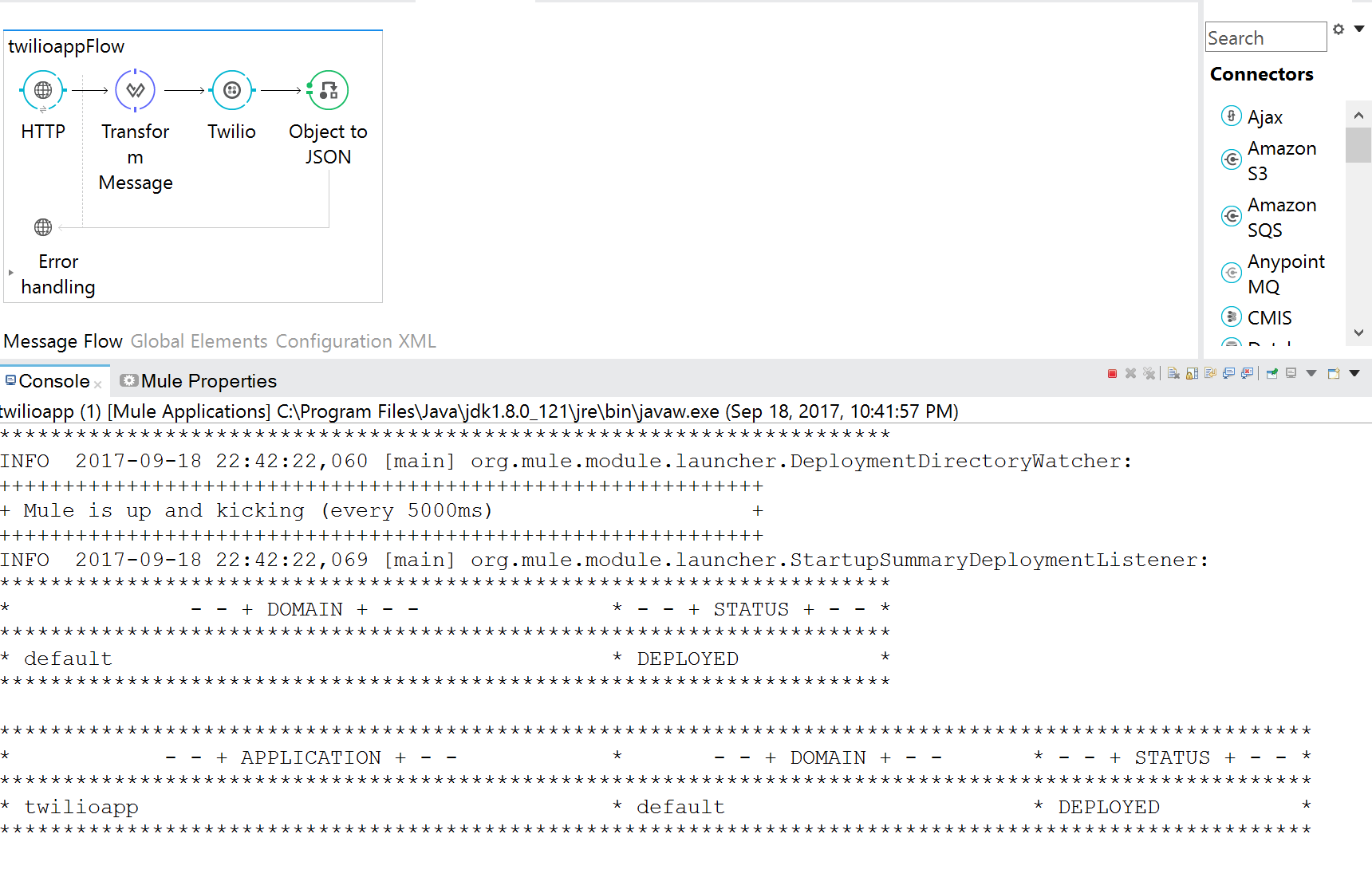Click the Connectors heading in palette
The height and width of the screenshot is (881, 1372).
coord(1262,74)
